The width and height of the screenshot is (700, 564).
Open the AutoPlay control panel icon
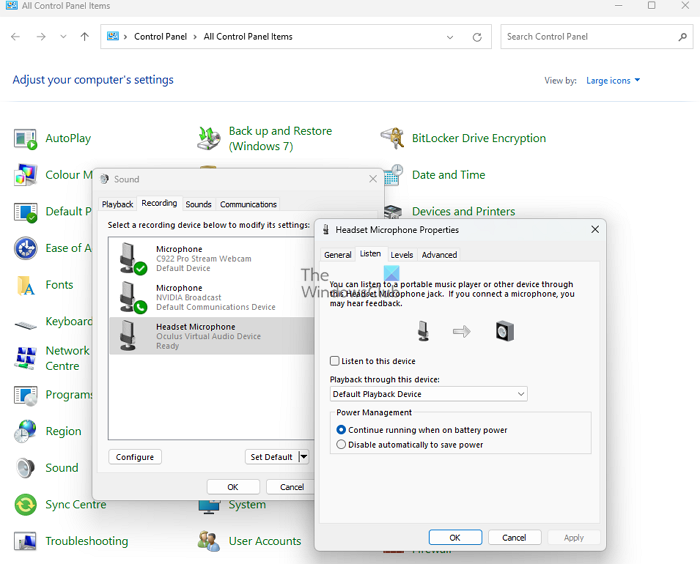click(26, 139)
